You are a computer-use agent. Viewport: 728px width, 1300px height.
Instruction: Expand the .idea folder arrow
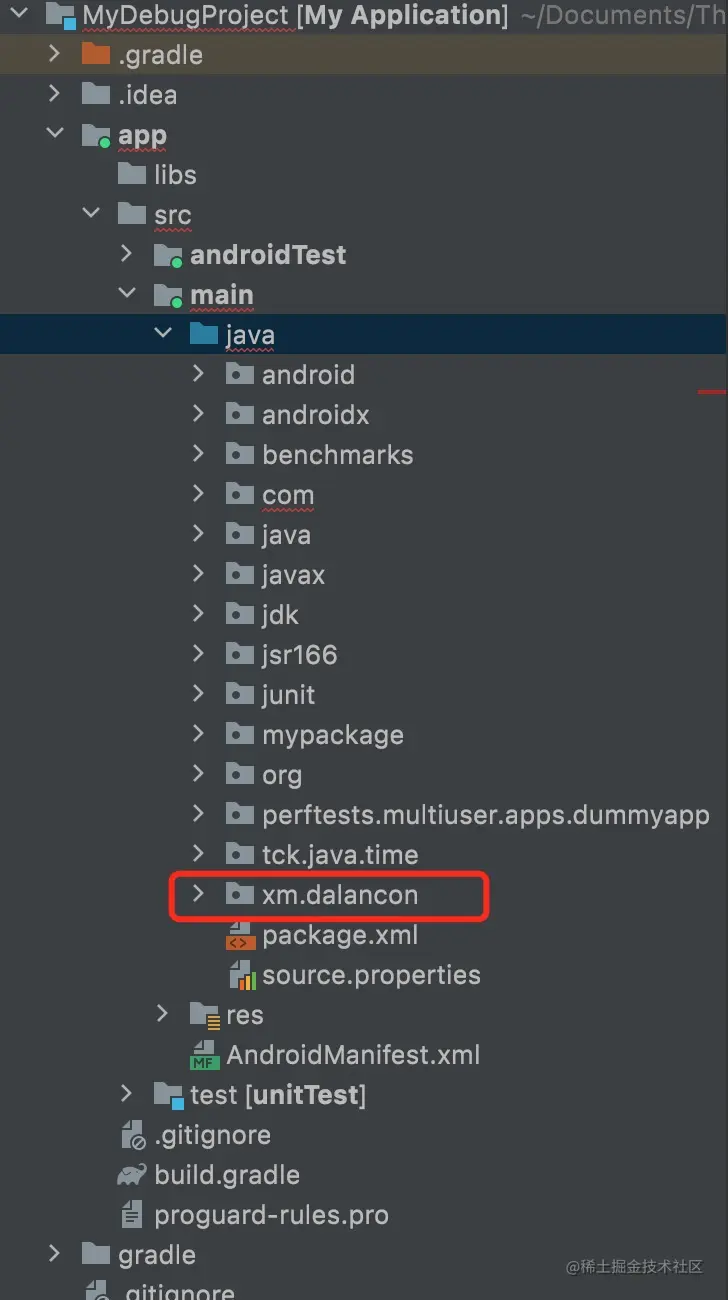(54, 94)
